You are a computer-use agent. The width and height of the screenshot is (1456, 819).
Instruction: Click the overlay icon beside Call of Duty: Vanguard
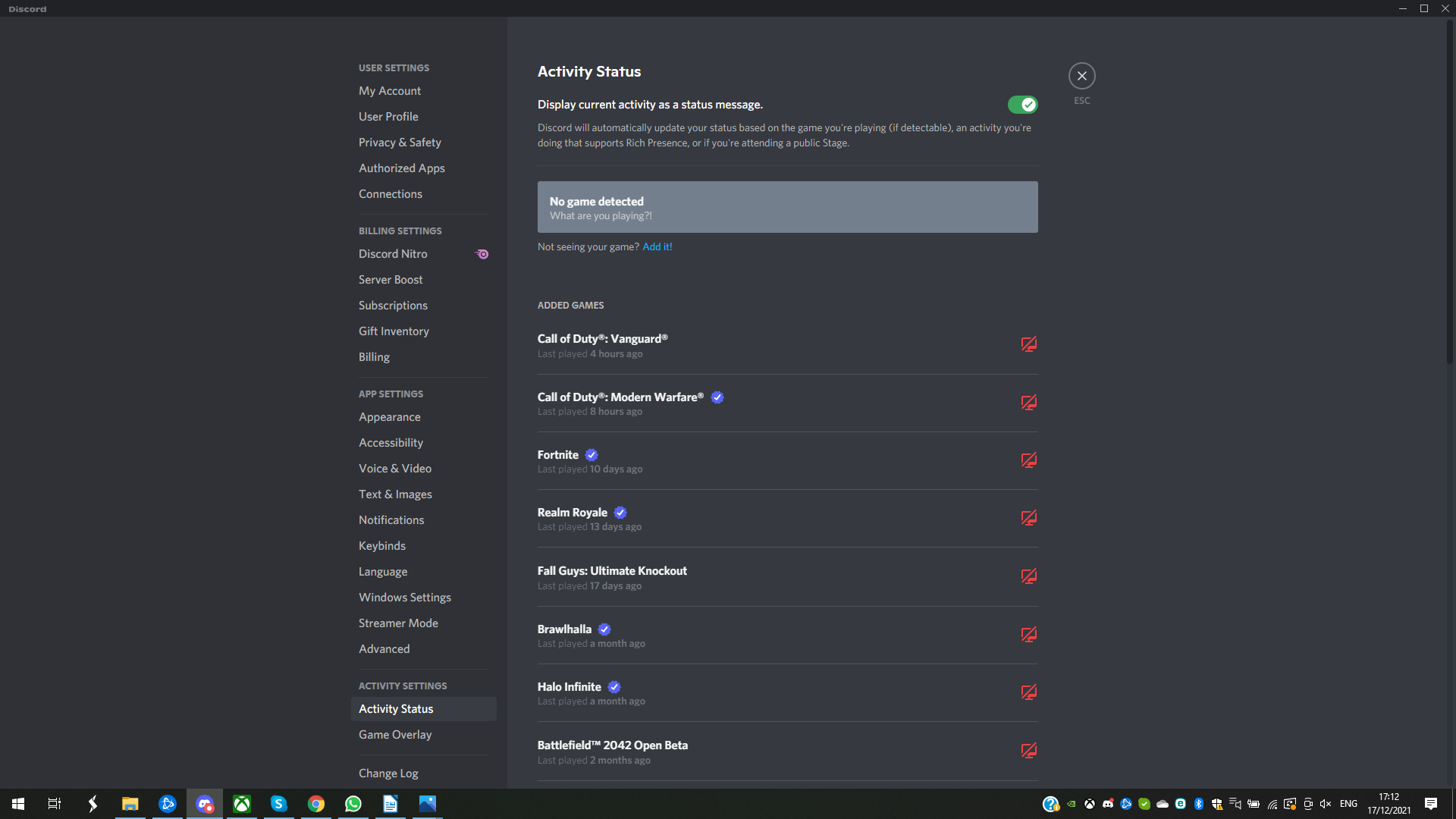(x=1029, y=344)
